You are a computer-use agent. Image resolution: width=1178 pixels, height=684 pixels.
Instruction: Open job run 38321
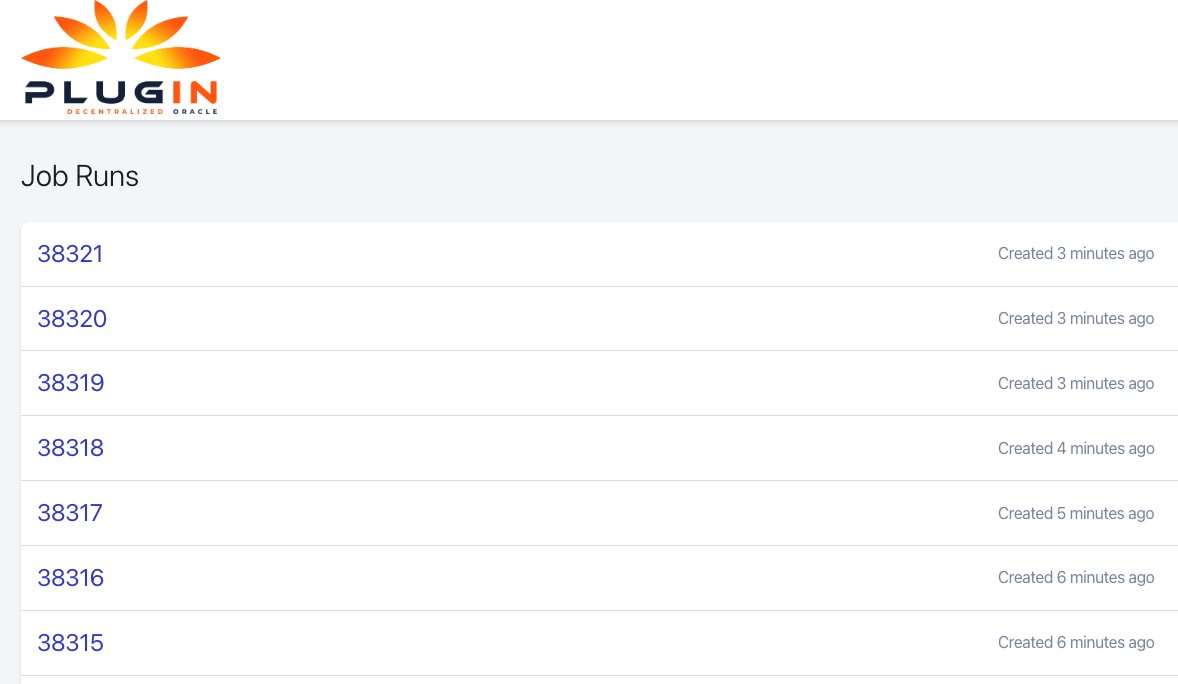[x=70, y=254]
